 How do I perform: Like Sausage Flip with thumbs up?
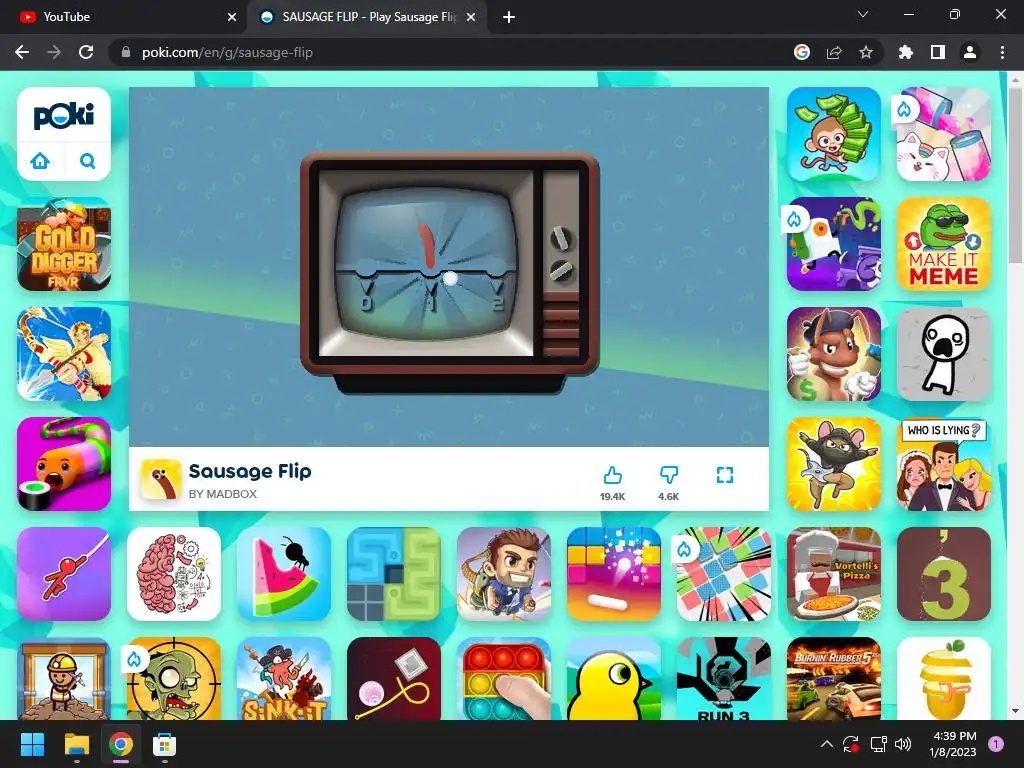(613, 475)
